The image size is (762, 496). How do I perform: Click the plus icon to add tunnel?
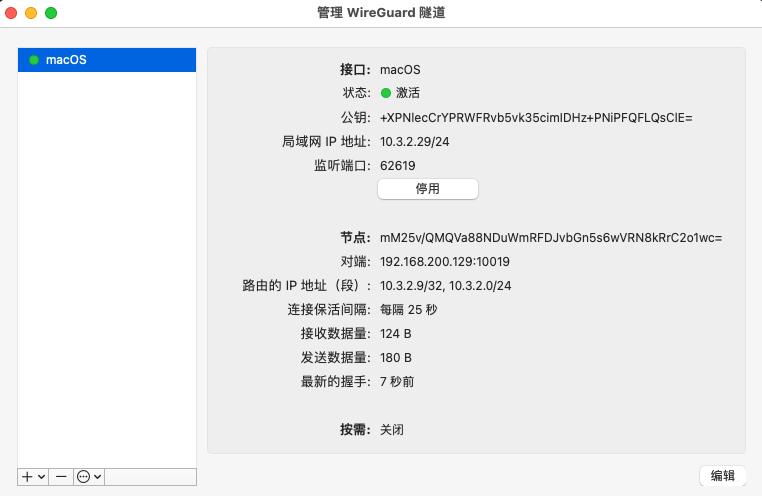tap(28, 477)
